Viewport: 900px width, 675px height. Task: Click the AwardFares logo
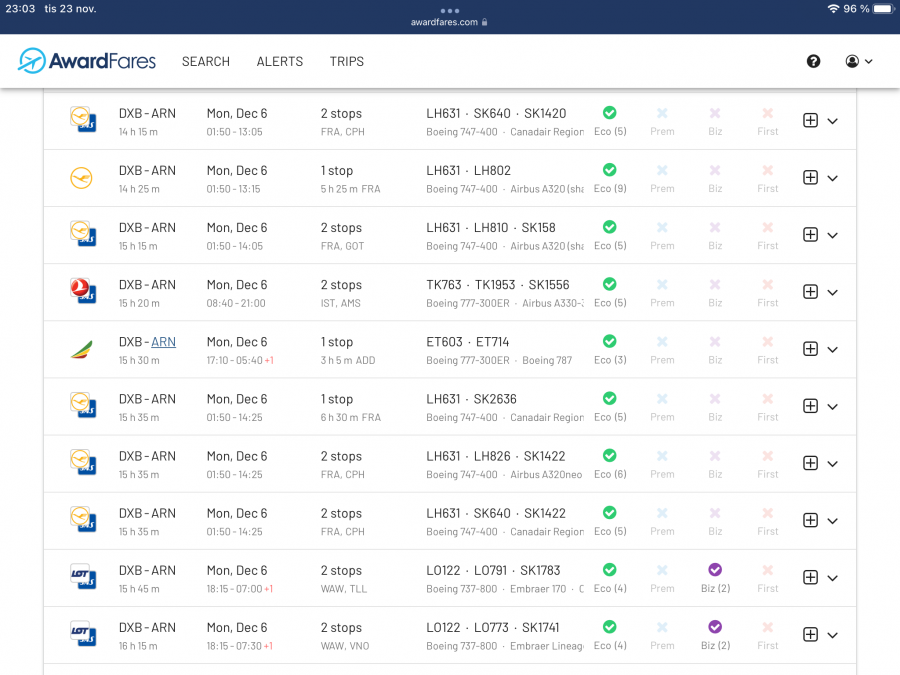(x=87, y=61)
